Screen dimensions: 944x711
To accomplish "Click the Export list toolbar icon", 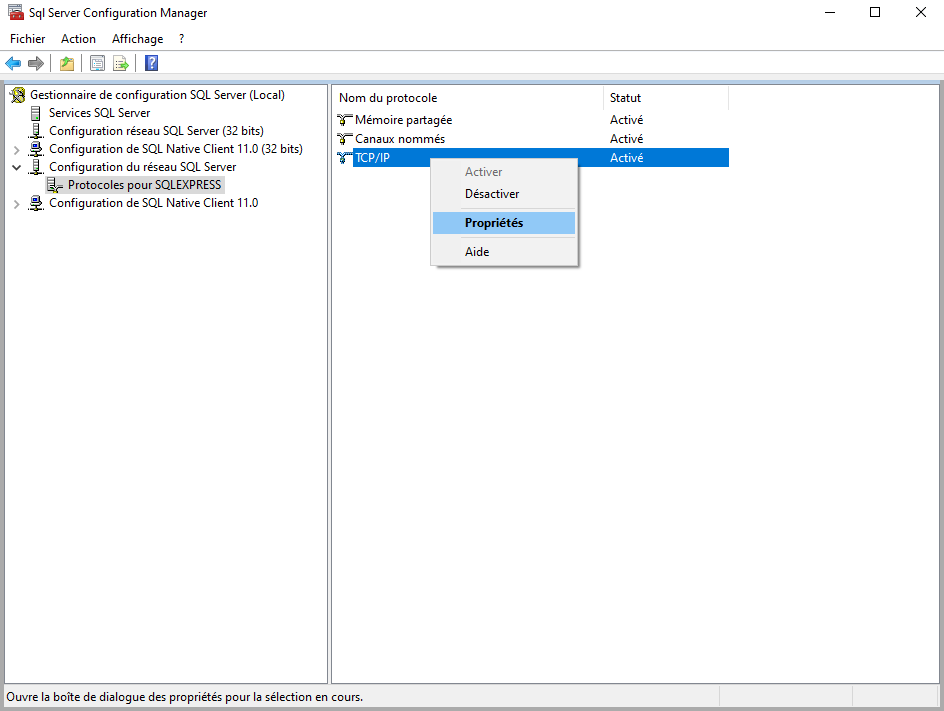I will [121, 64].
